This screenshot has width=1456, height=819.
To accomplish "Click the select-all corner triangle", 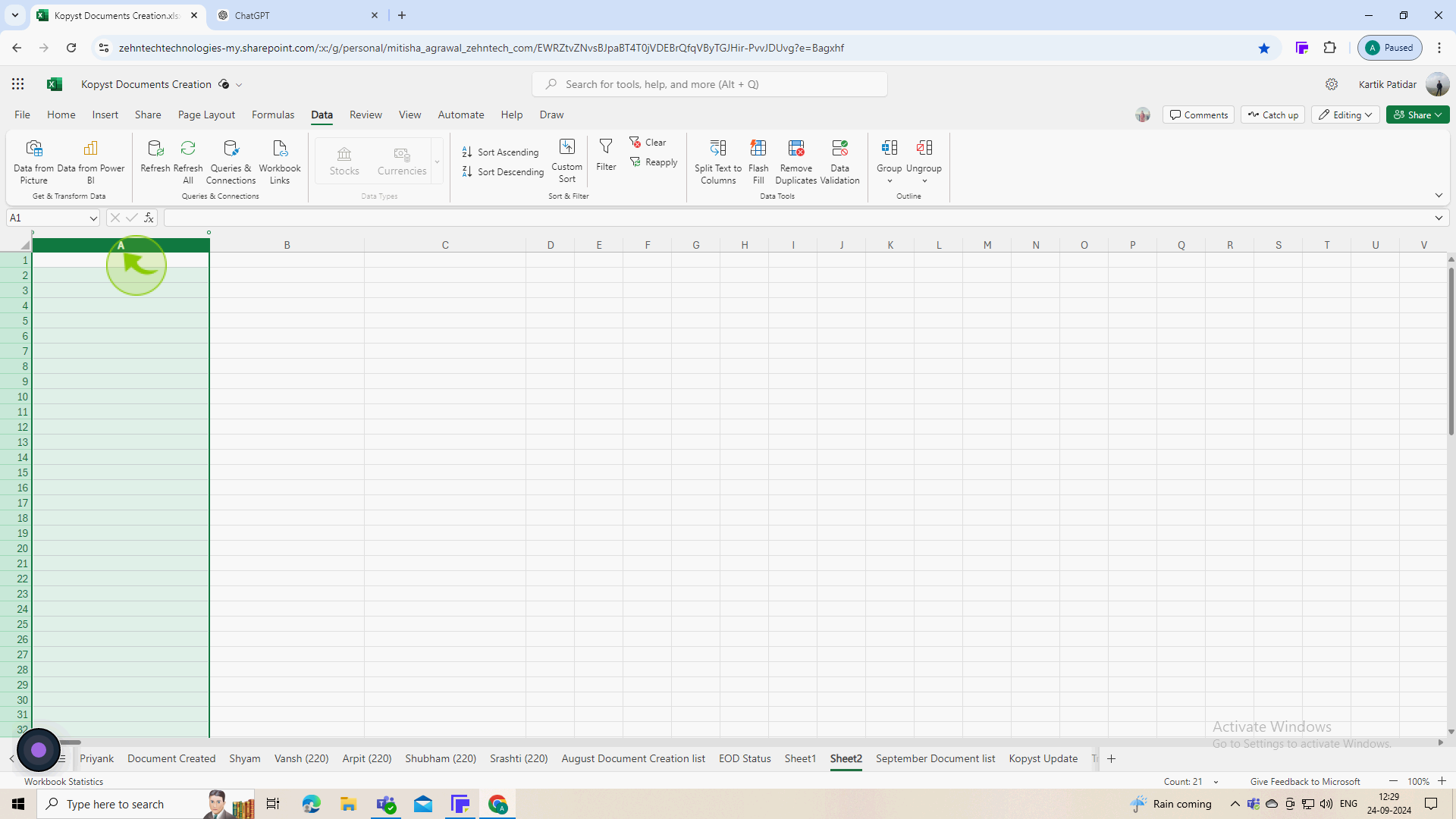I will tap(24, 245).
